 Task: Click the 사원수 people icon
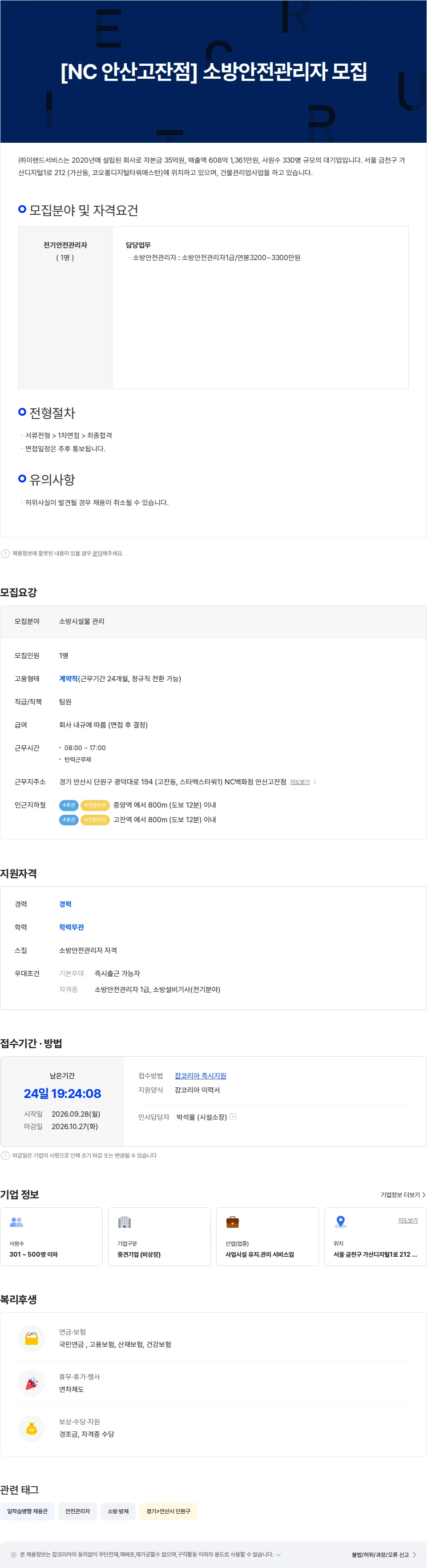click(16, 1222)
